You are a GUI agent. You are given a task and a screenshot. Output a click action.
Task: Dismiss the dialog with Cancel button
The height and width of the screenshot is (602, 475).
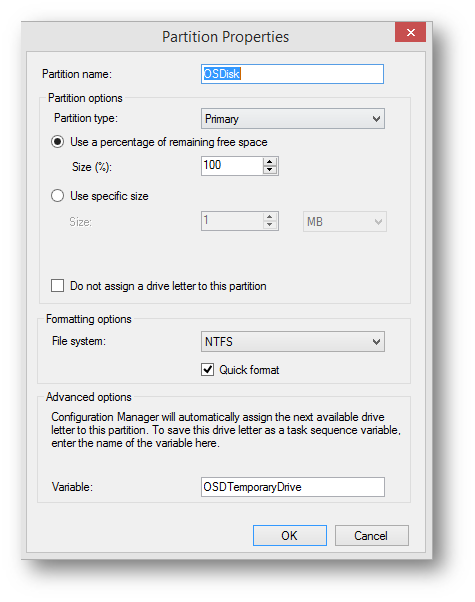pos(371,536)
